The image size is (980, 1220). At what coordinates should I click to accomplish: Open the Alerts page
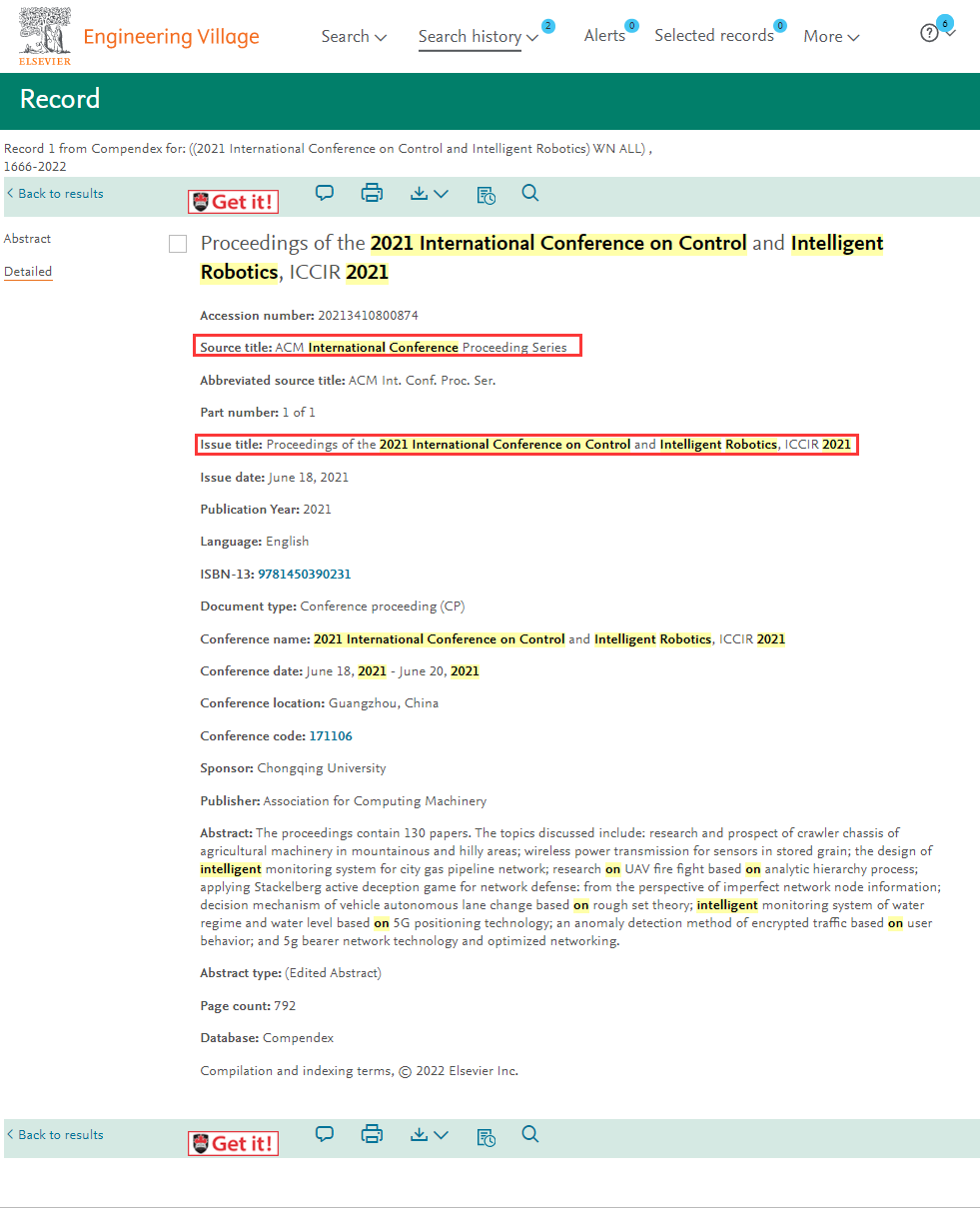click(604, 36)
